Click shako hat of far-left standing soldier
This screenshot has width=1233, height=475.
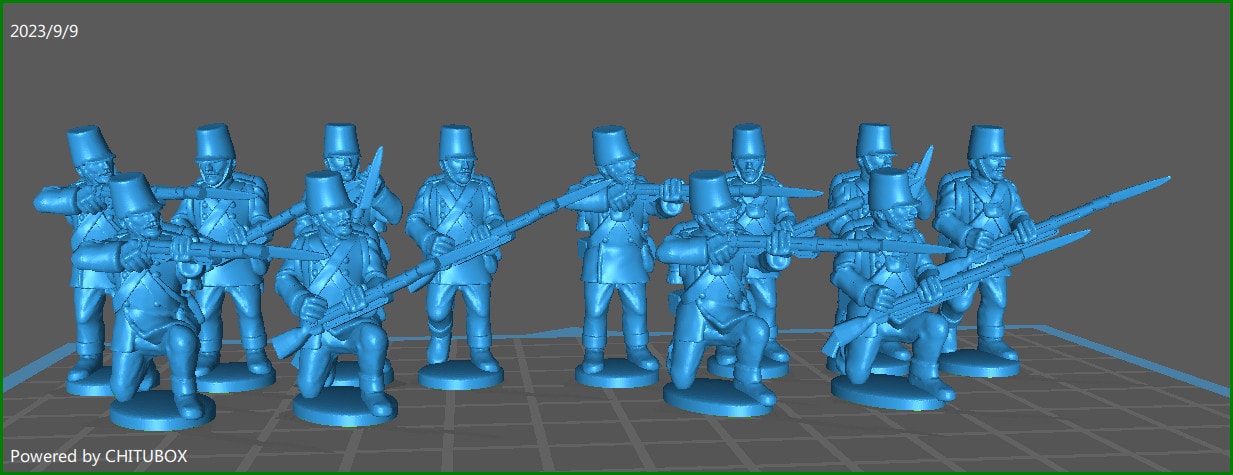click(88, 145)
